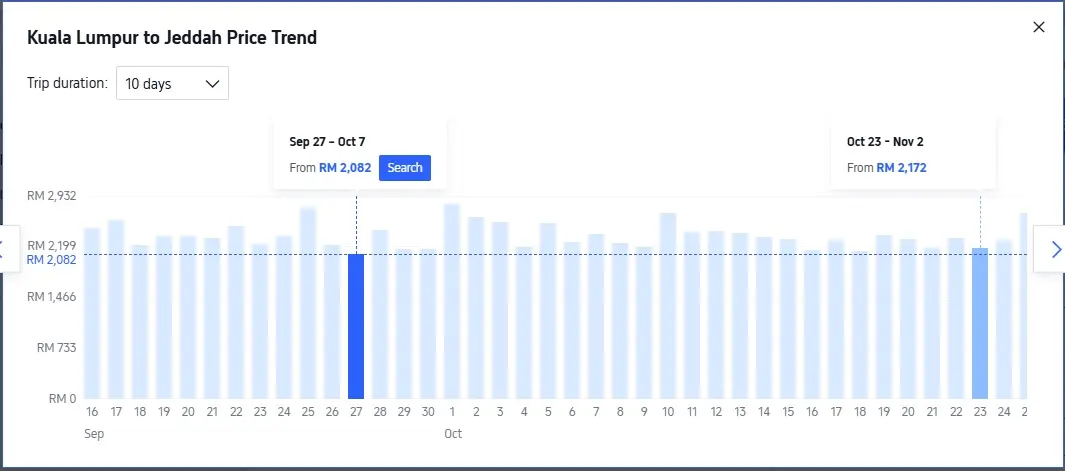Select the Sep 16 price bar
Screen dimensions: 1065x471
click(92, 313)
